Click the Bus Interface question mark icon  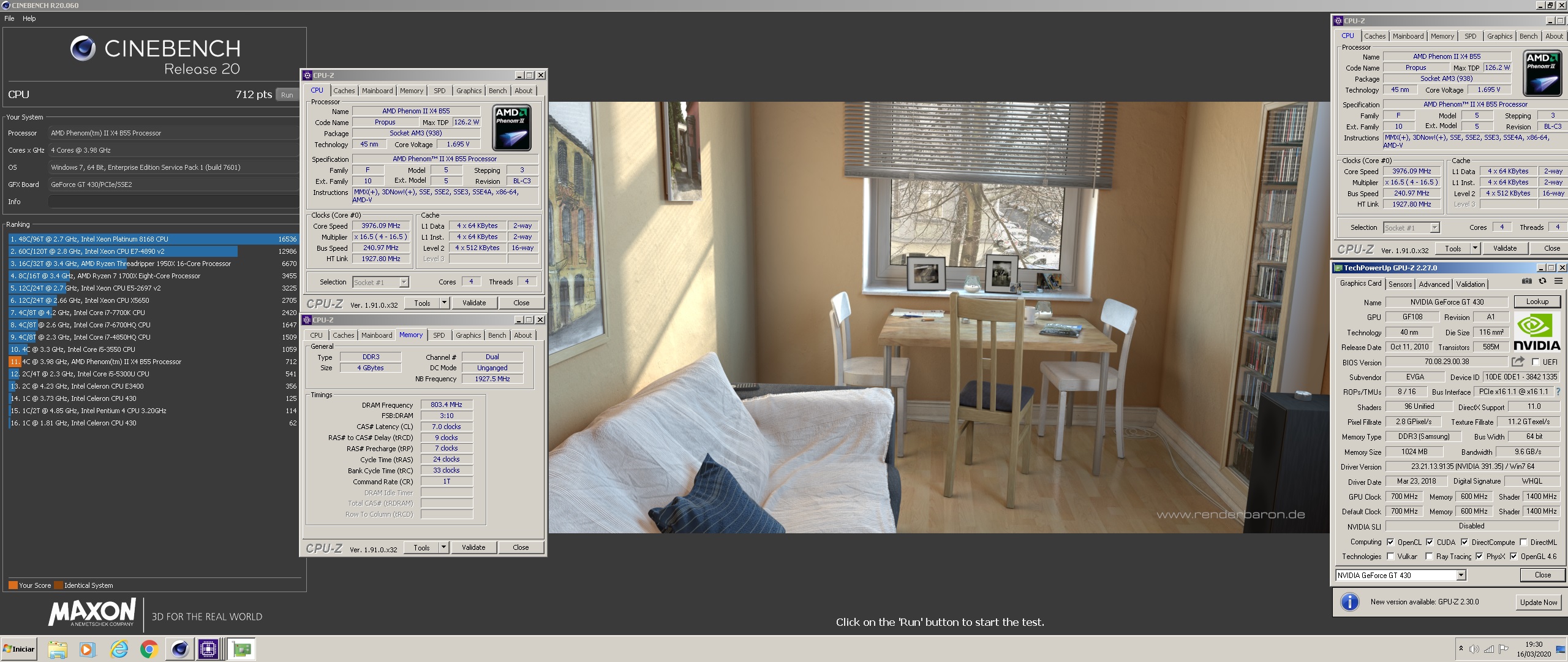(1558, 392)
